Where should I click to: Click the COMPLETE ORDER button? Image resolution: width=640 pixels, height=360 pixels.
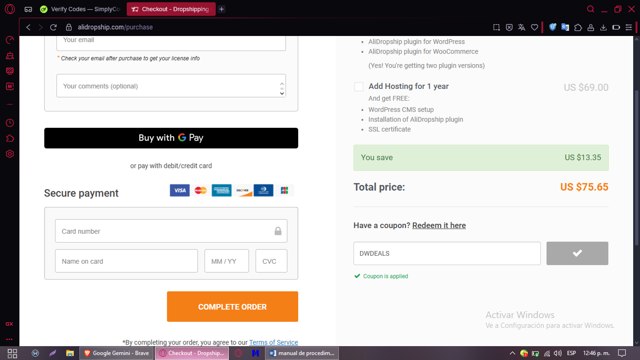232,307
